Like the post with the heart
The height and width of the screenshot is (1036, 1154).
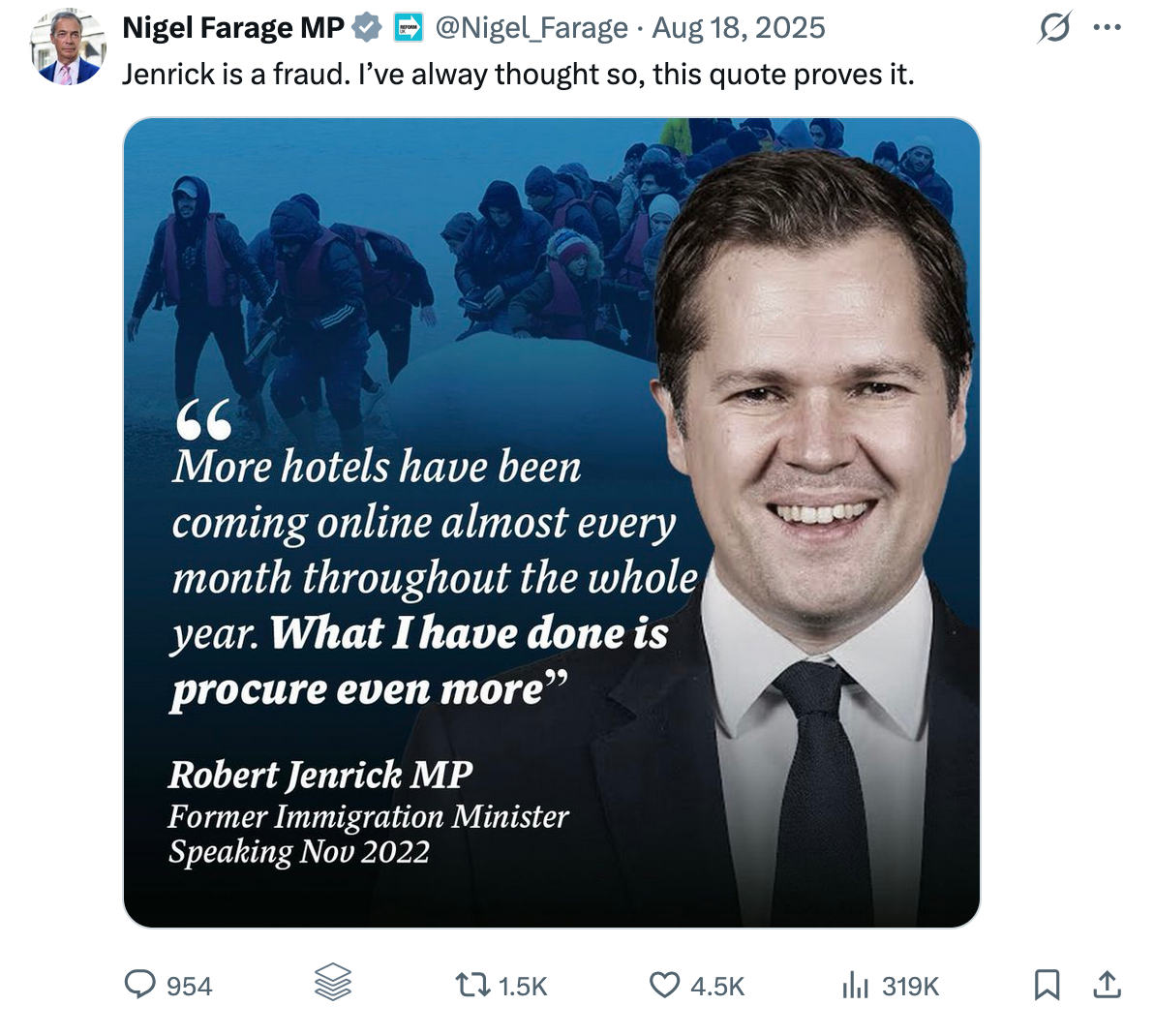664,986
